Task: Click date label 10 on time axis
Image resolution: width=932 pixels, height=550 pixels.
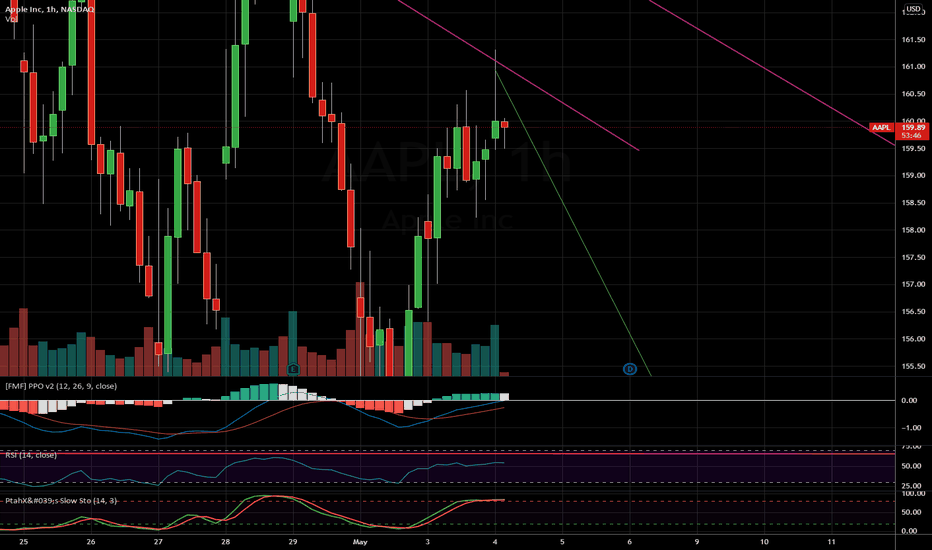Action: [x=764, y=542]
